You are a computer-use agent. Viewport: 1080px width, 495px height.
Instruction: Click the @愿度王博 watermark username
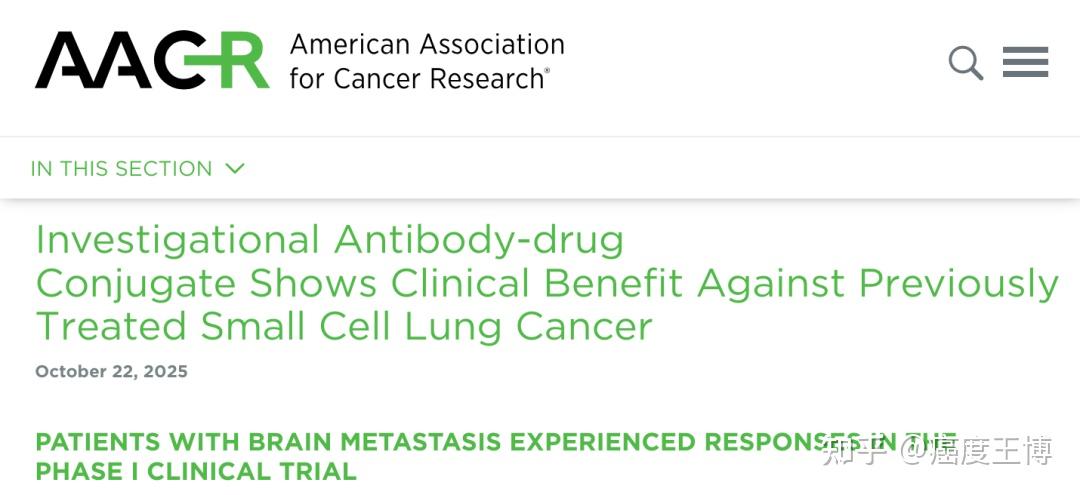pyautogui.click(x=975, y=452)
